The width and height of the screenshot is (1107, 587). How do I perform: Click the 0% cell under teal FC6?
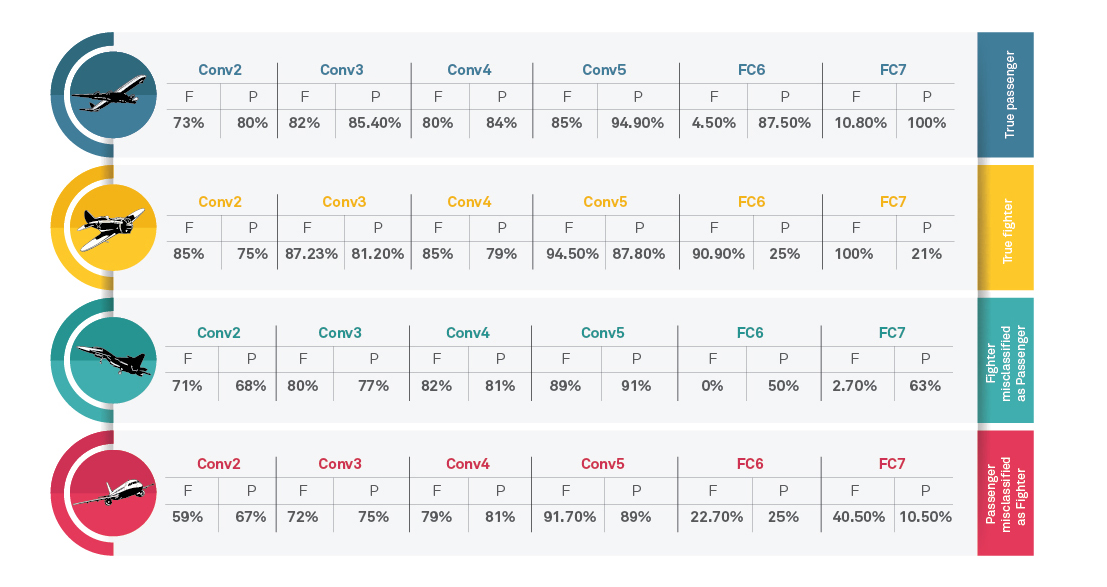pos(713,386)
